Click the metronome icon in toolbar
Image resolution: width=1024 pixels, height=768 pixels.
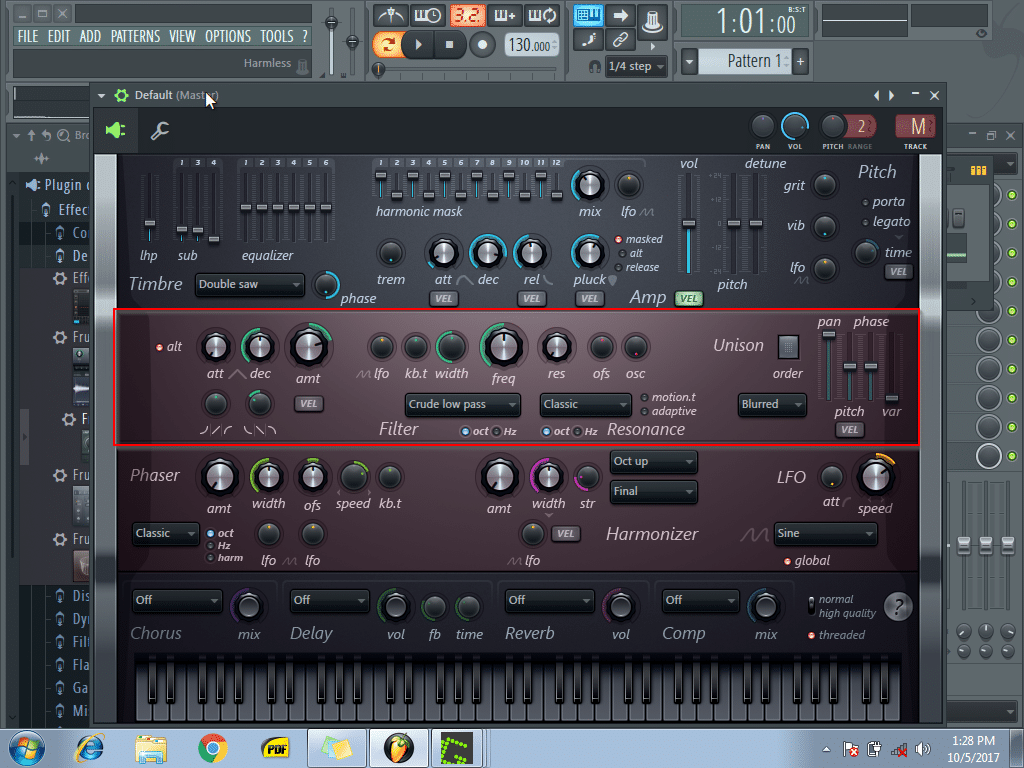click(391, 15)
